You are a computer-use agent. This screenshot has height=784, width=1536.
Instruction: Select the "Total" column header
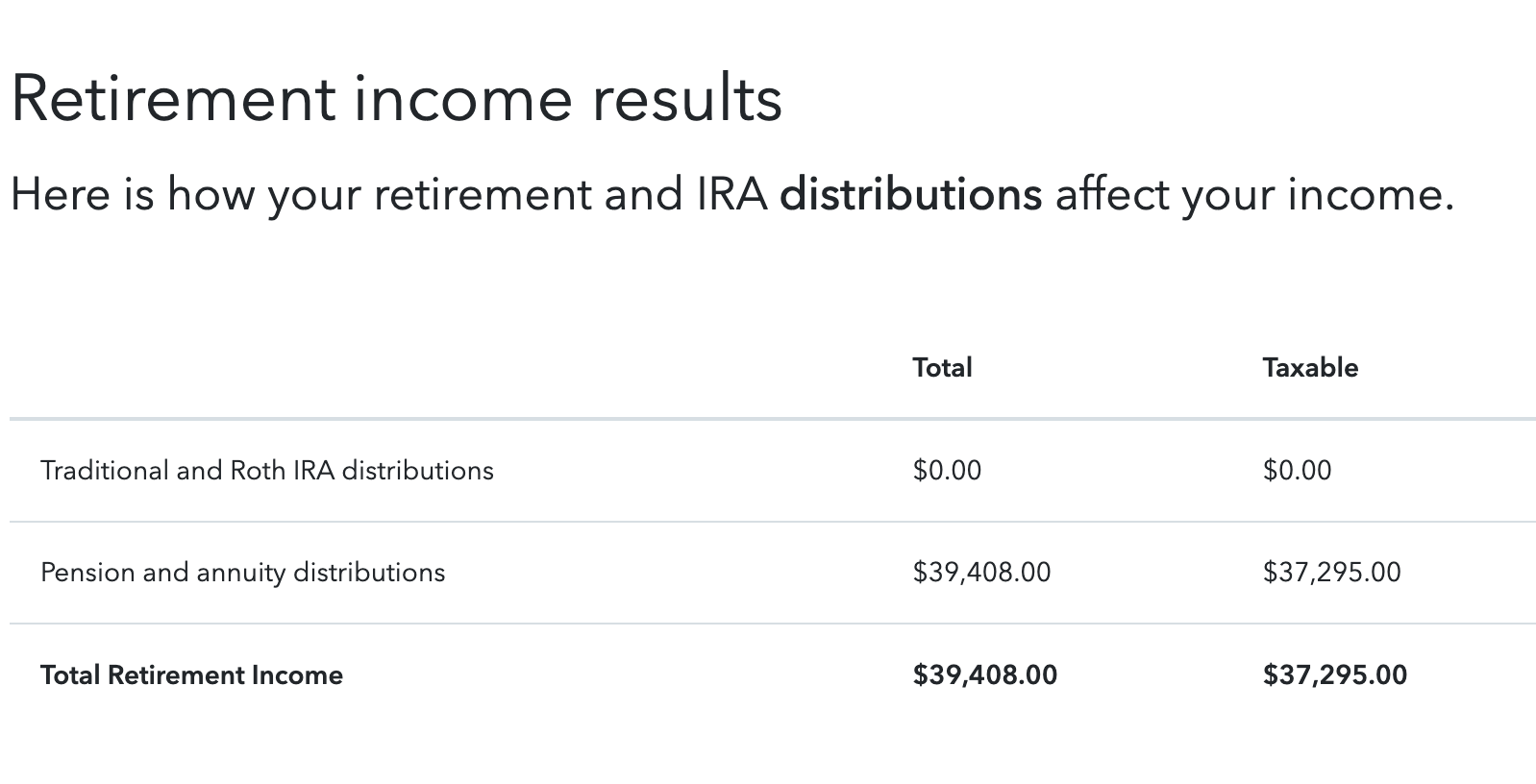click(942, 368)
